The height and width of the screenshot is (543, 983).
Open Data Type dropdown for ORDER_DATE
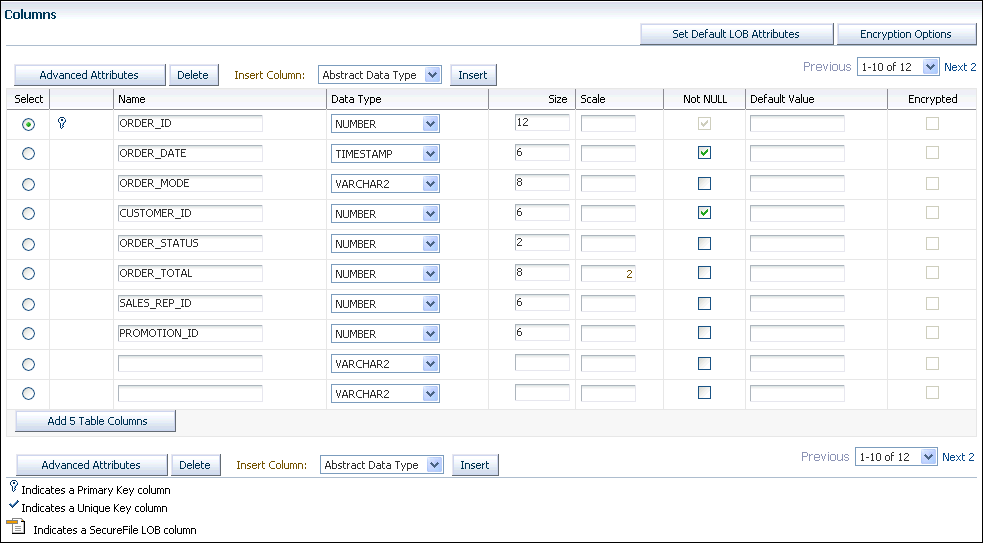point(385,154)
